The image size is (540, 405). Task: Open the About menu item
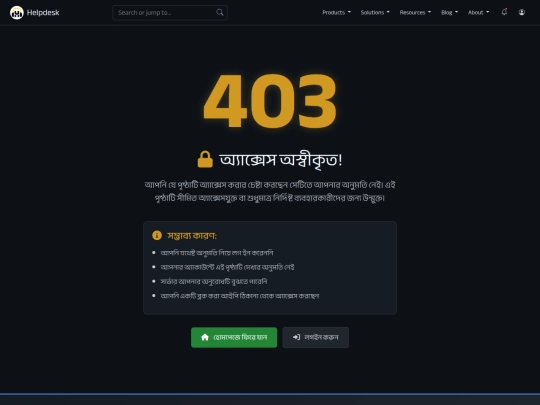478,12
